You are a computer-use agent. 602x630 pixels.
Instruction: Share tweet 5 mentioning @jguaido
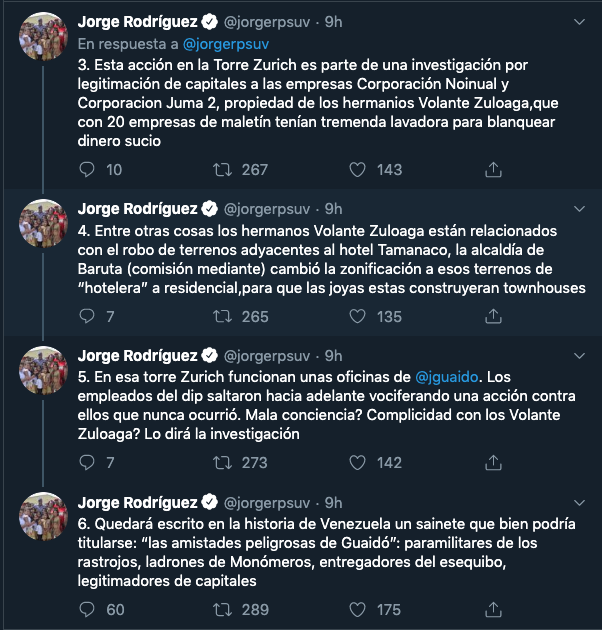click(x=492, y=463)
